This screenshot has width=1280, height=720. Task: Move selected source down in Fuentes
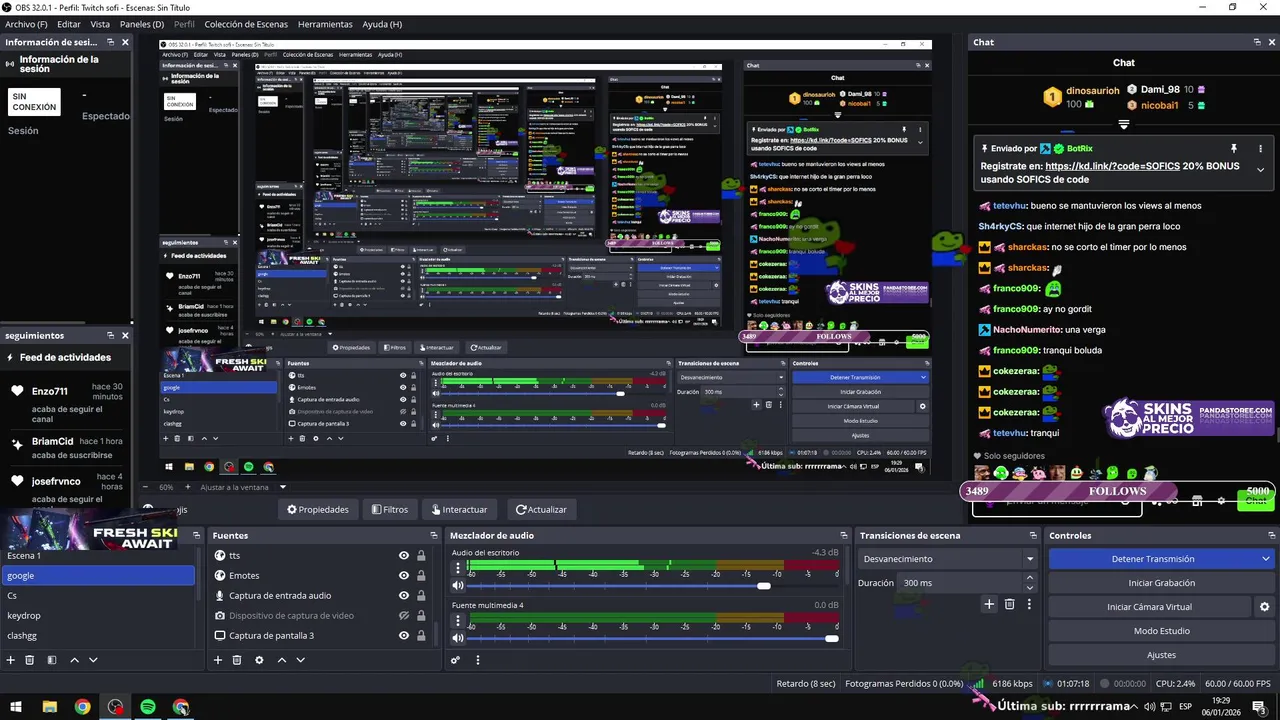pos(300,660)
